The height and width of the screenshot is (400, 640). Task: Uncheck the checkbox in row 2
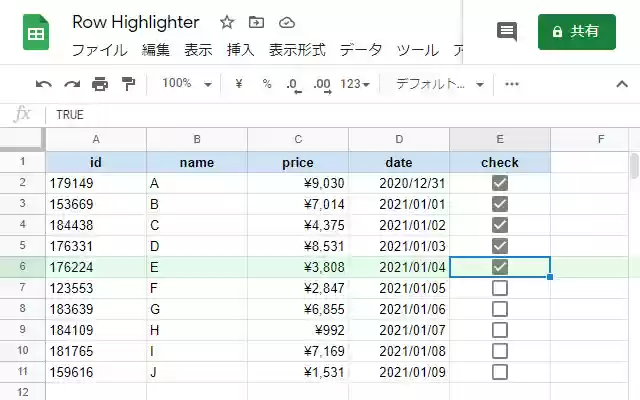coord(500,183)
